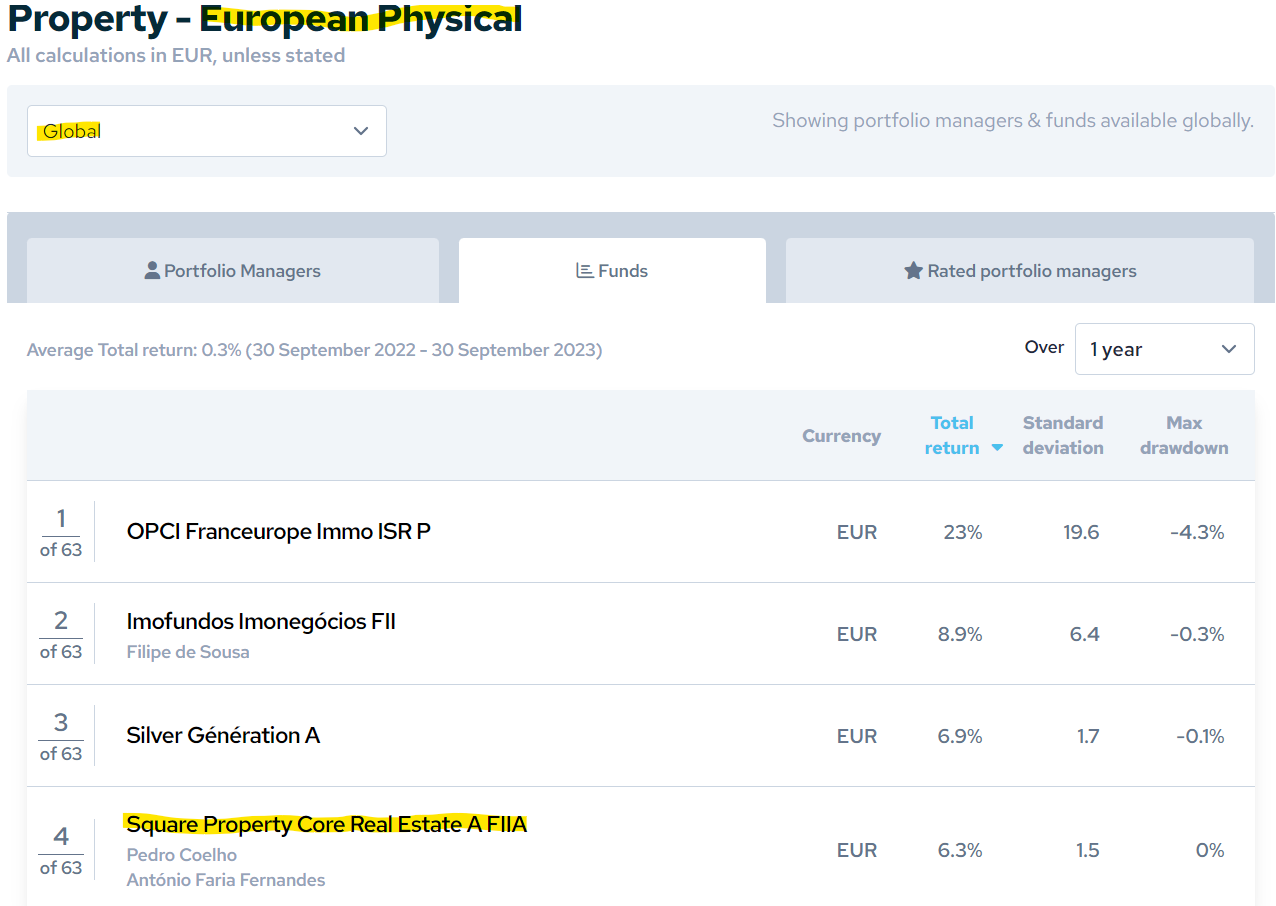The width and height of the screenshot is (1276, 906).
Task: Select the Rated portfolio managers tab
Action: (x=1019, y=271)
